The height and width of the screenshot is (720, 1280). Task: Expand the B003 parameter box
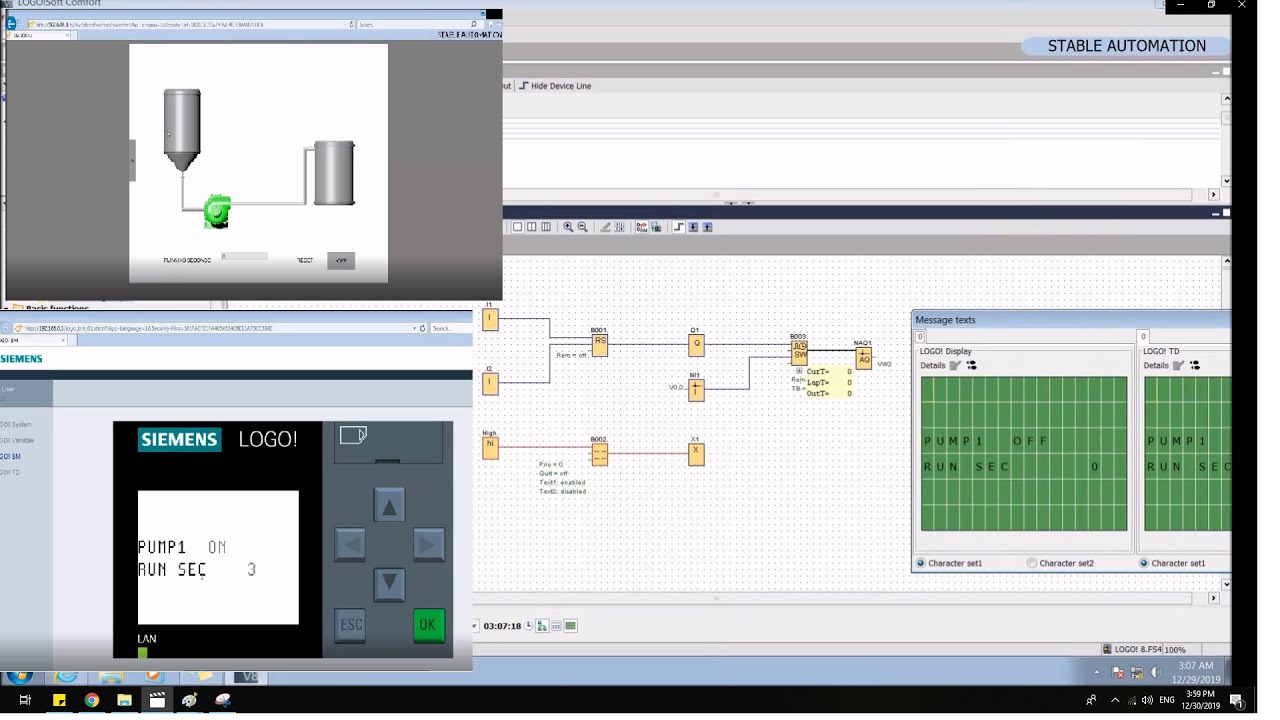click(799, 371)
